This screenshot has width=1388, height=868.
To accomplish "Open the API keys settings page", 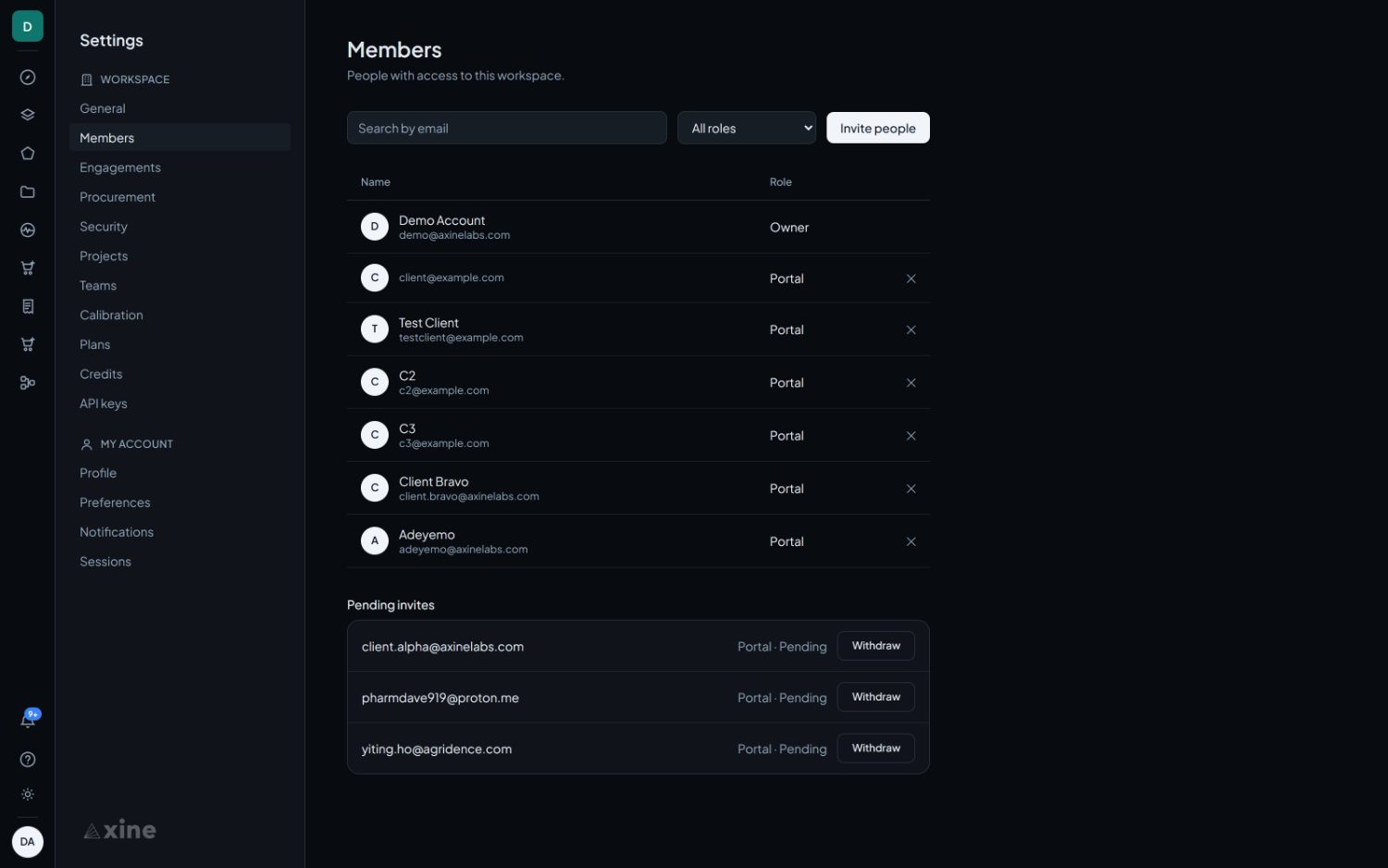I will point(180,404).
